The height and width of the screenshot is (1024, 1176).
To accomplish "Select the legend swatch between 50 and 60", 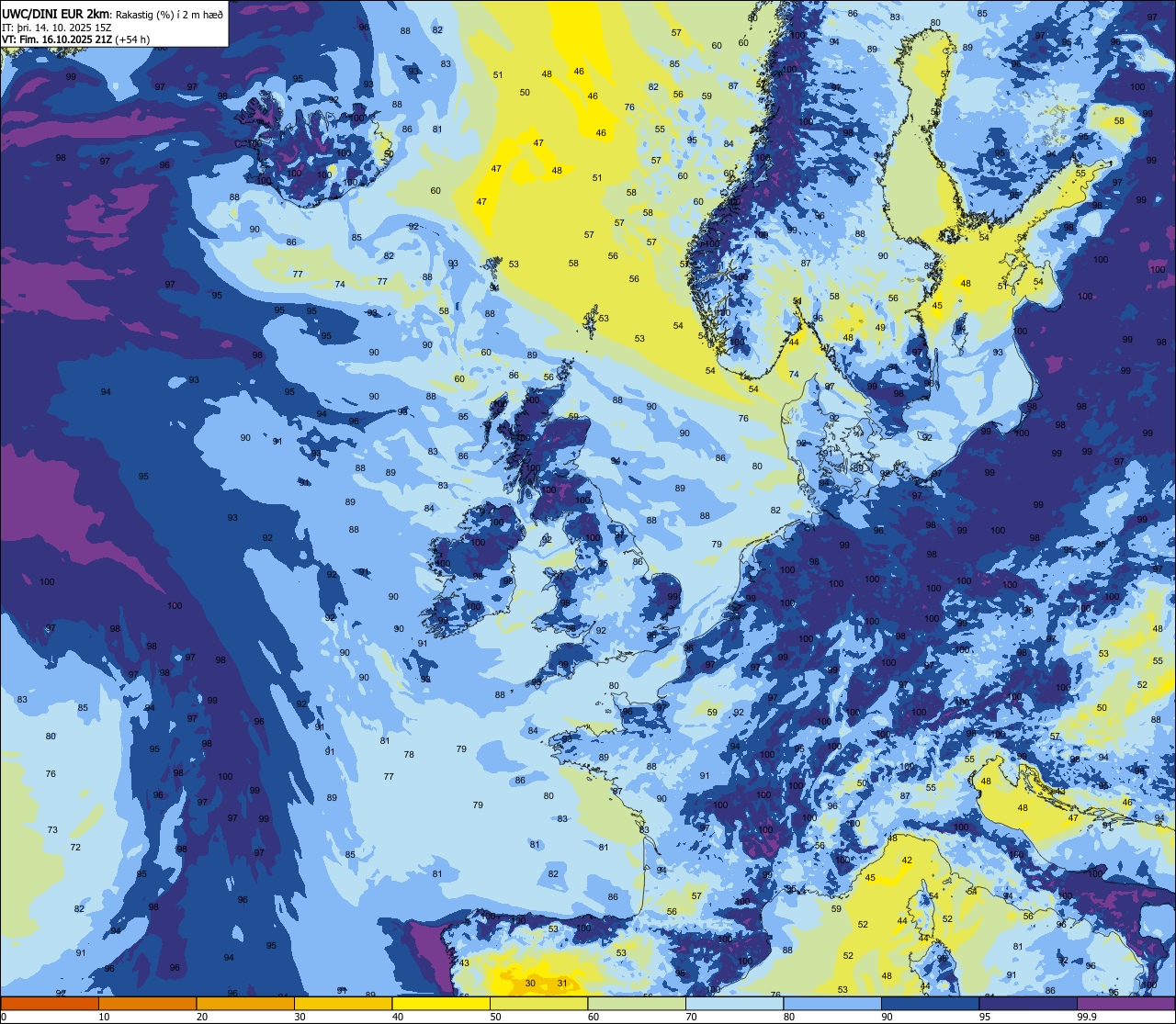I will pyautogui.click(x=538, y=1004).
